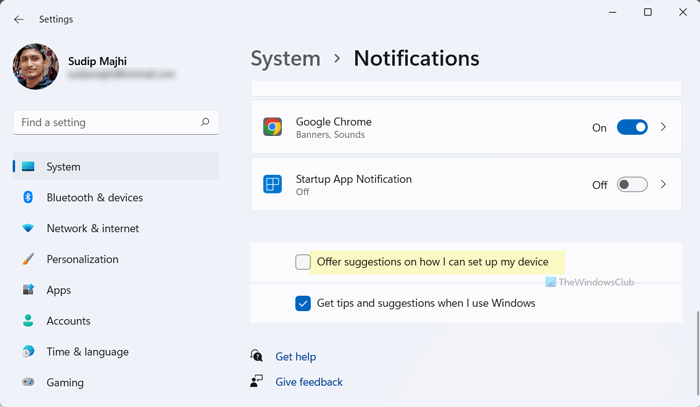The image size is (700, 407).
Task: Expand Google Chrome notification settings chevron
Action: click(x=664, y=127)
